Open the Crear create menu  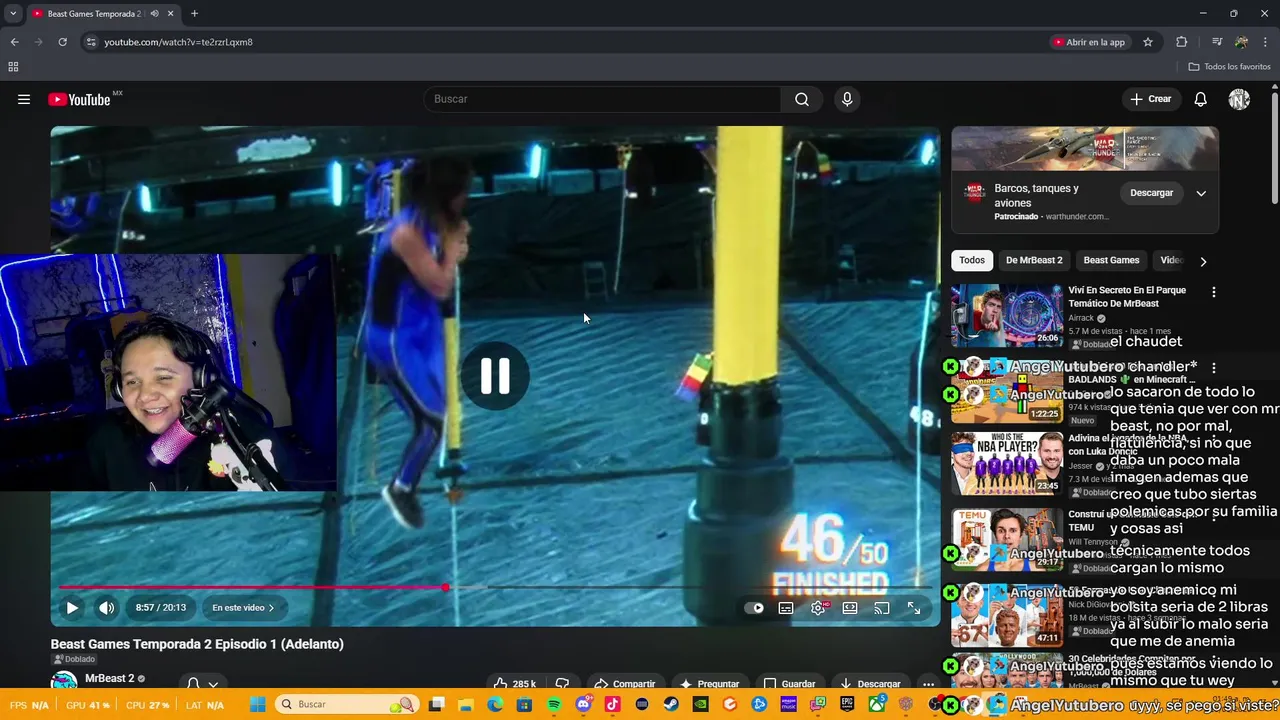[x=1151, y=99]
